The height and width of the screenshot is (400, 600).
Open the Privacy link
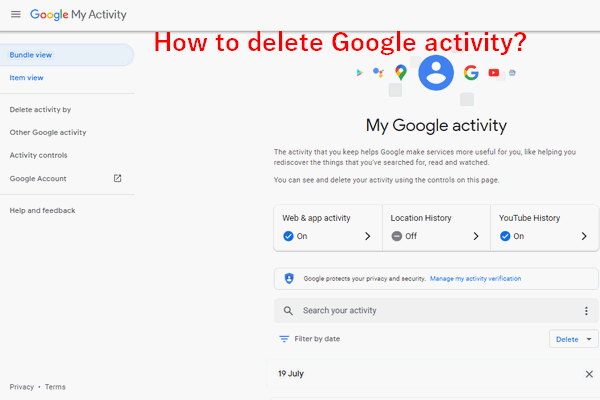tap(22, 387)
